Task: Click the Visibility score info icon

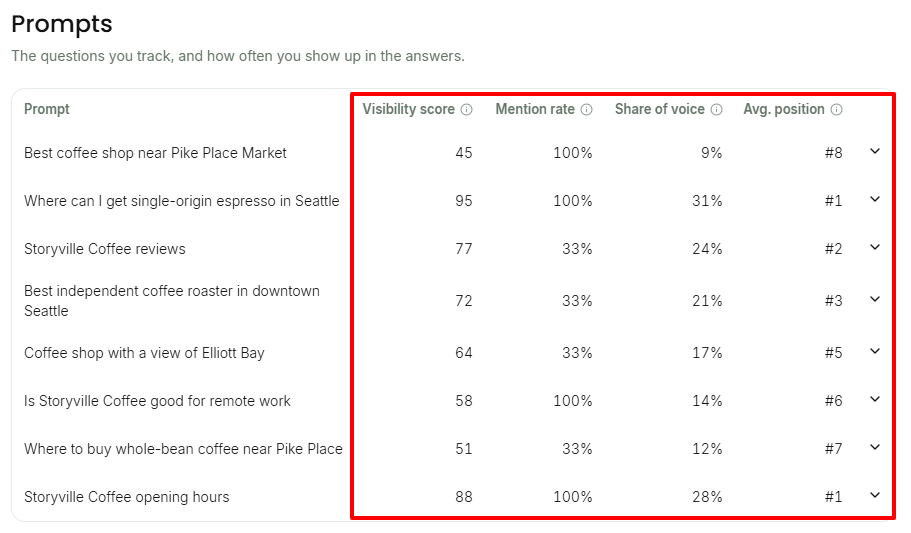Action: (467, 109)
